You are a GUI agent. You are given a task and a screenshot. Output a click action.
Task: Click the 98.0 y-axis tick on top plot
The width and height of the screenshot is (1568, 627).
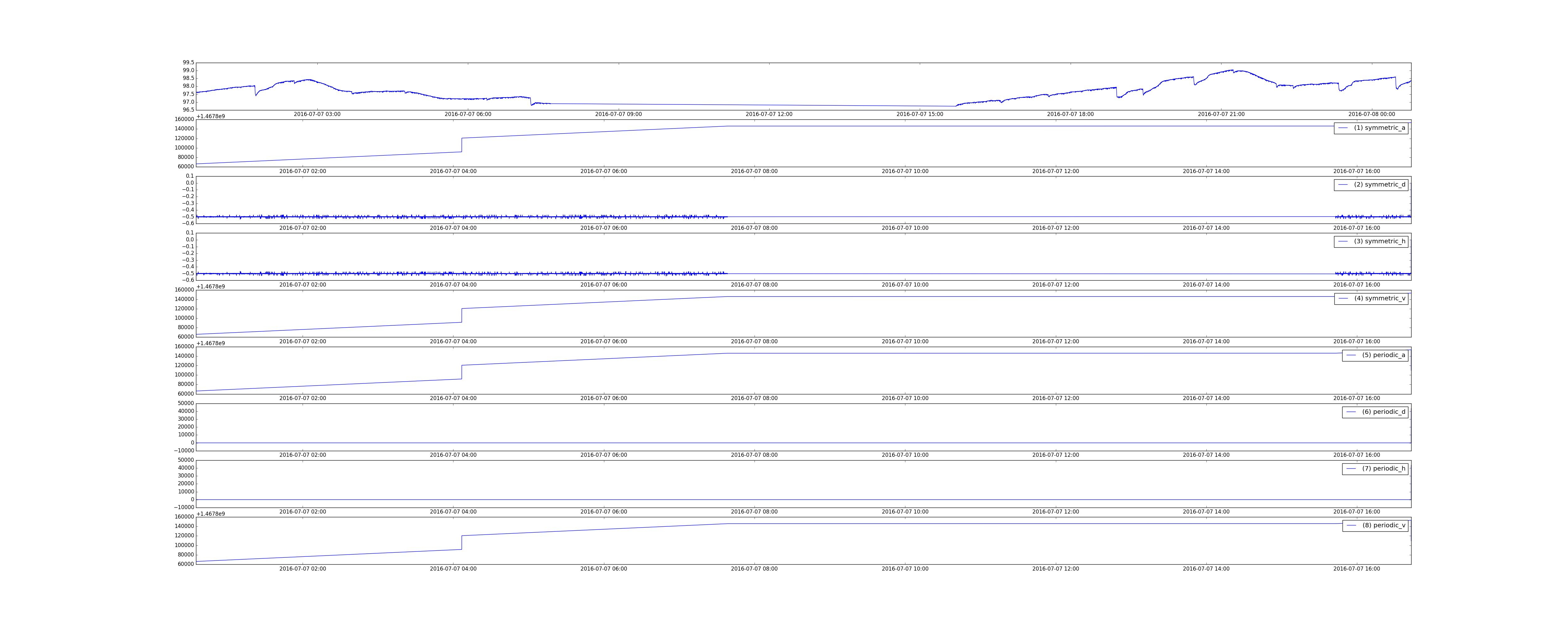pyautogui.click(x=188, y=87)
